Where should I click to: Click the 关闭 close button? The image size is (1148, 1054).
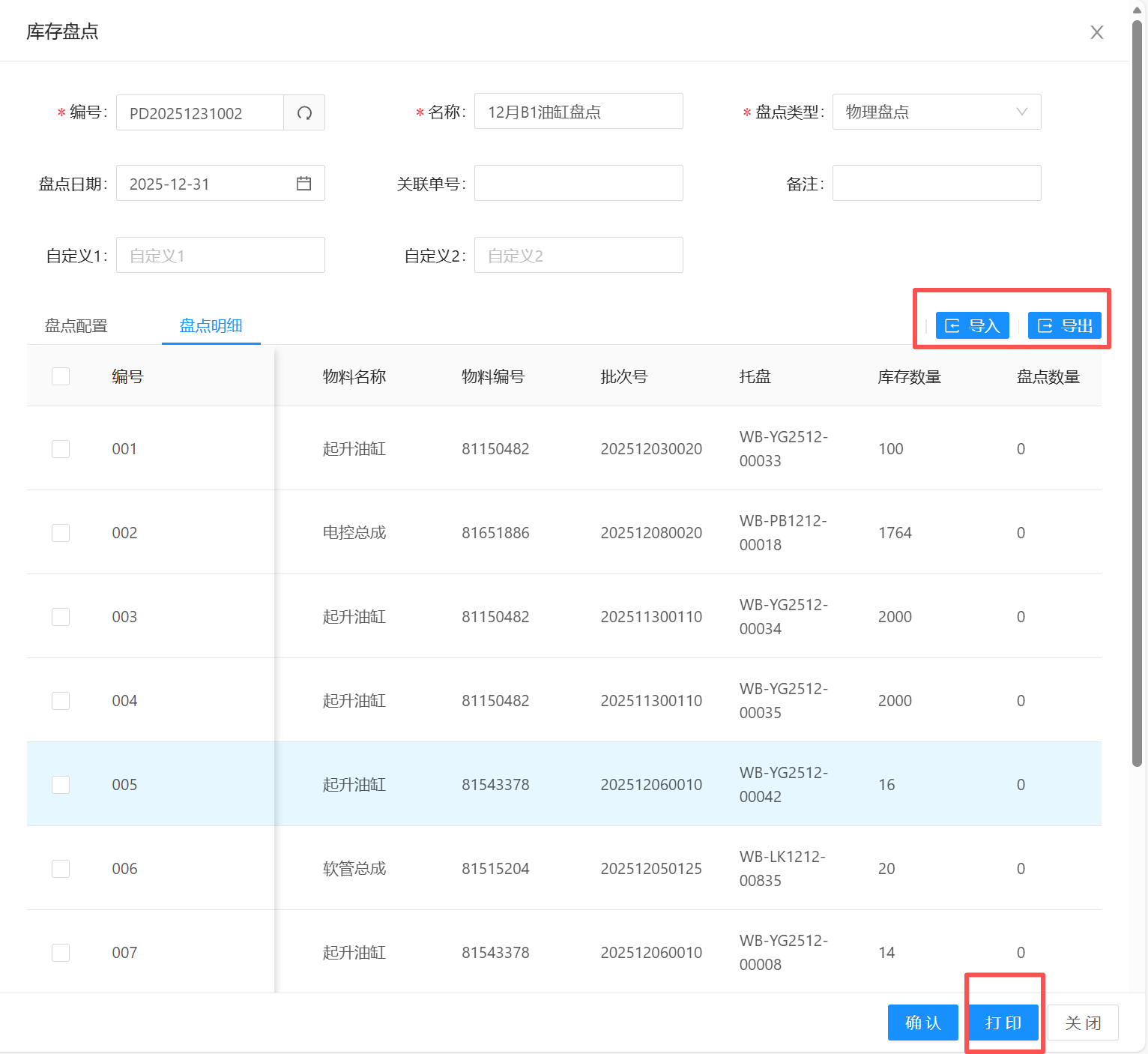click(1083, 1023)
